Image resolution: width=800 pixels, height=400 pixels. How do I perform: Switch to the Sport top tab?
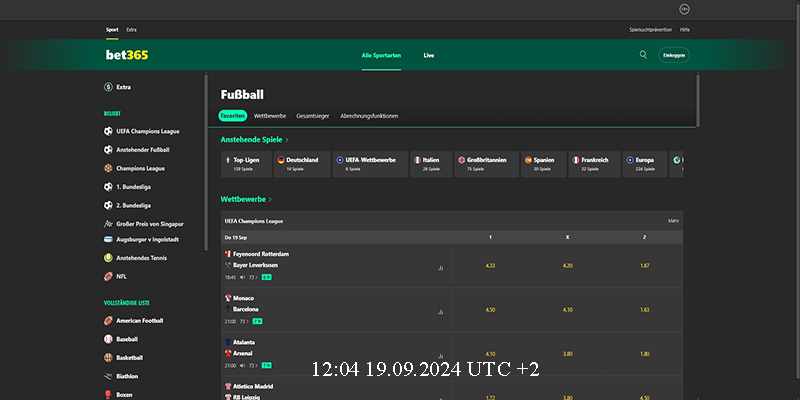(112, 30)
